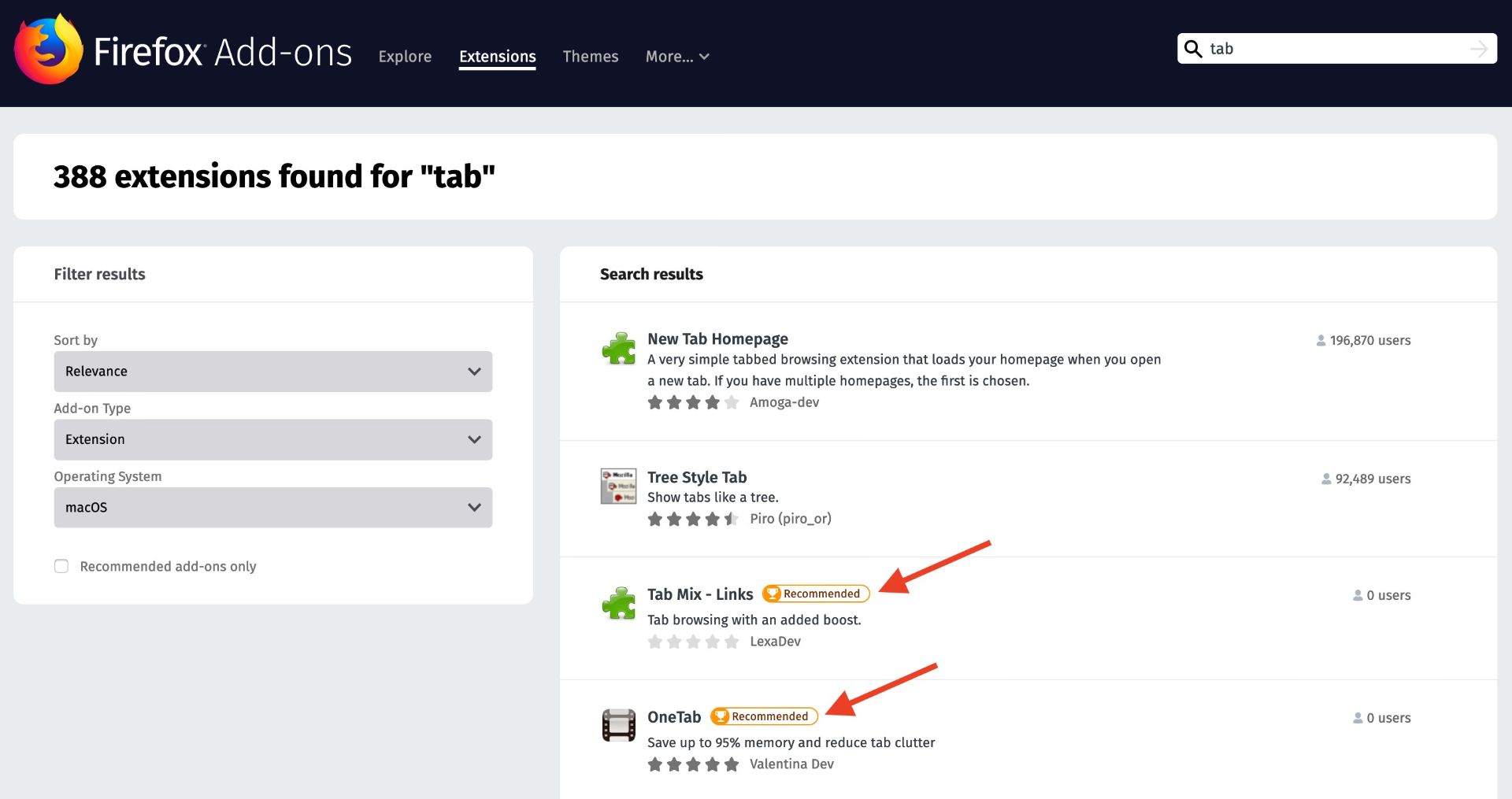This screenshot has height=799, width=1512.
Task: Open the Tree Style Tab extension link
Action: point(696,477)
